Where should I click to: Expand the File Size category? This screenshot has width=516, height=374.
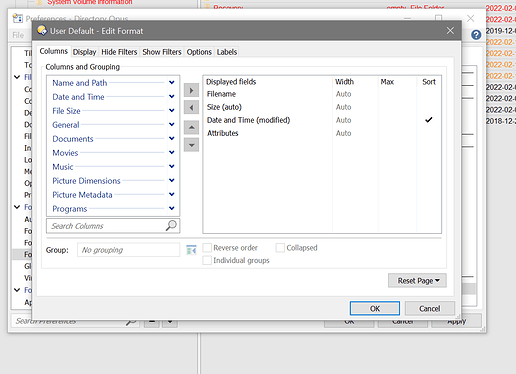172,110
